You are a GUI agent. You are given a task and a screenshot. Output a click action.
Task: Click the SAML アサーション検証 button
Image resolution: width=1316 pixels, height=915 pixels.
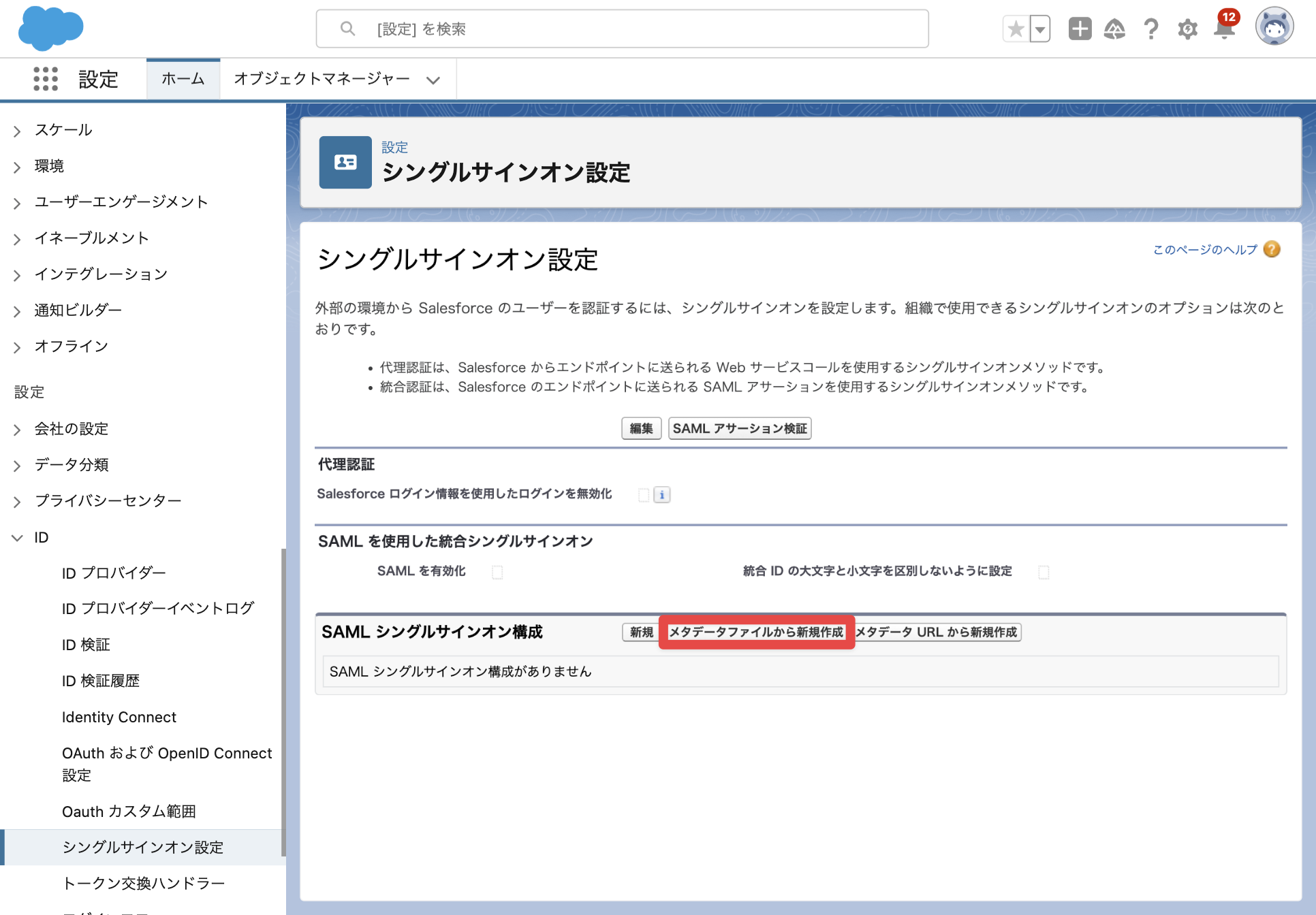pos(740,428)
